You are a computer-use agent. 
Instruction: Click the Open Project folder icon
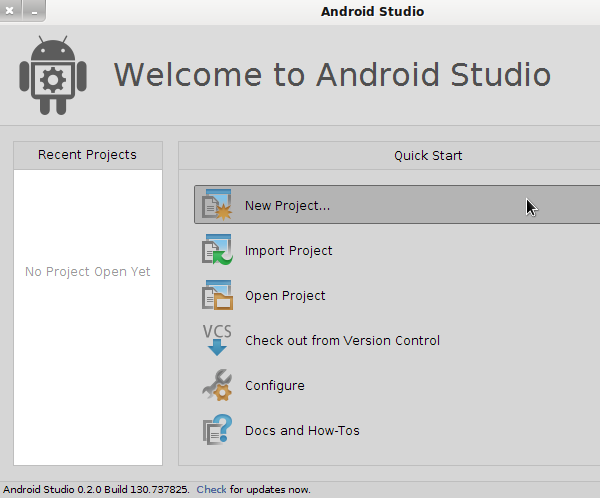pos(217,295)
